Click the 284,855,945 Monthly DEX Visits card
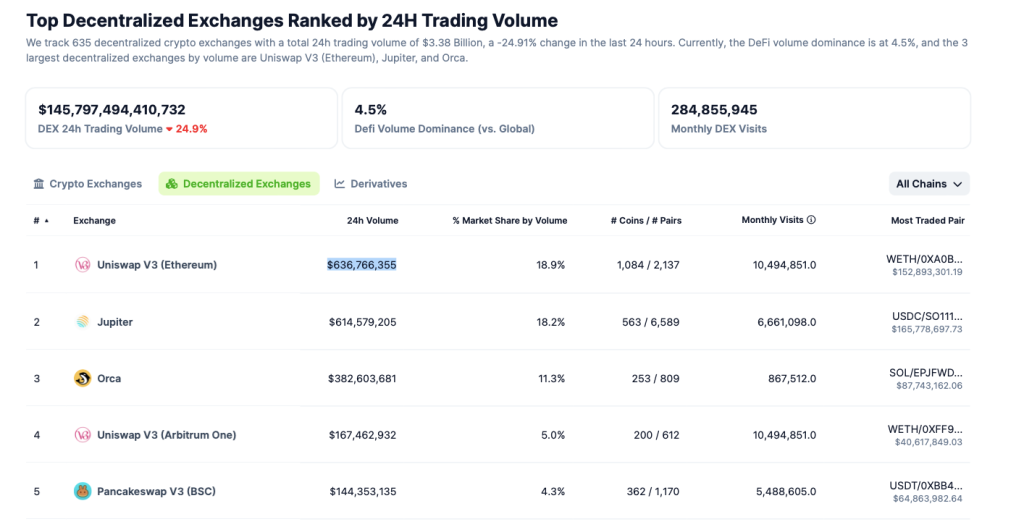This screenshot has height=527, width=1024. coord(814,118)
